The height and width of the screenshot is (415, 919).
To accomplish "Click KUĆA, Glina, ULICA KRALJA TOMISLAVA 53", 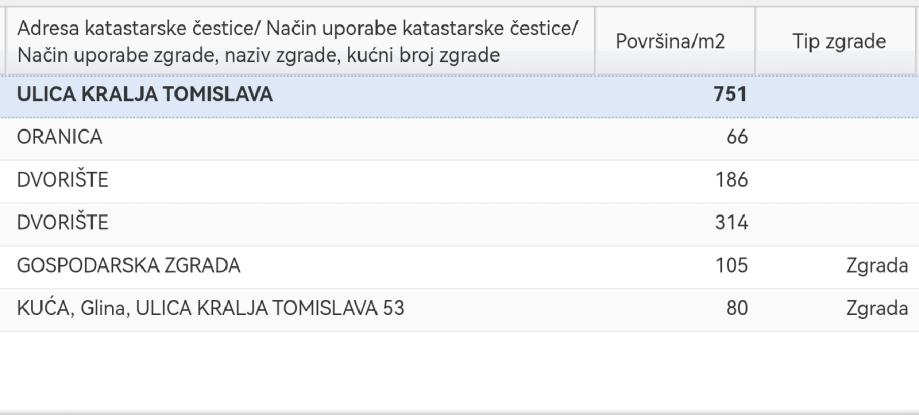I will click(211, 310).
